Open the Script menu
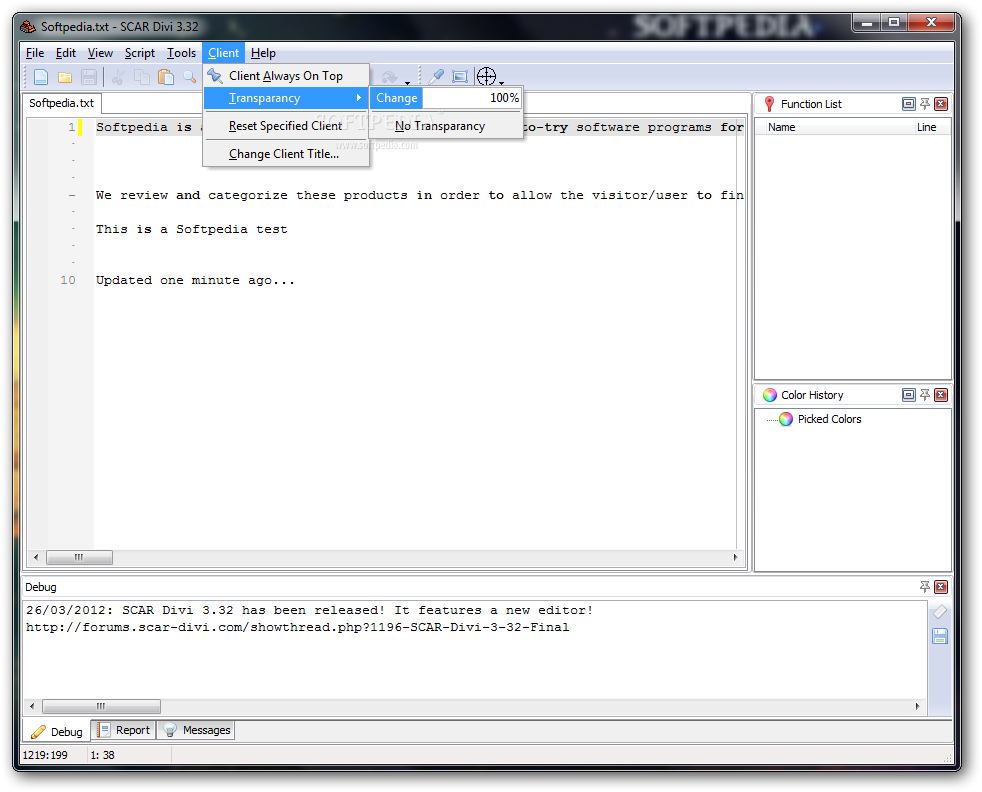The image size is (982, 792). [140, 53]
